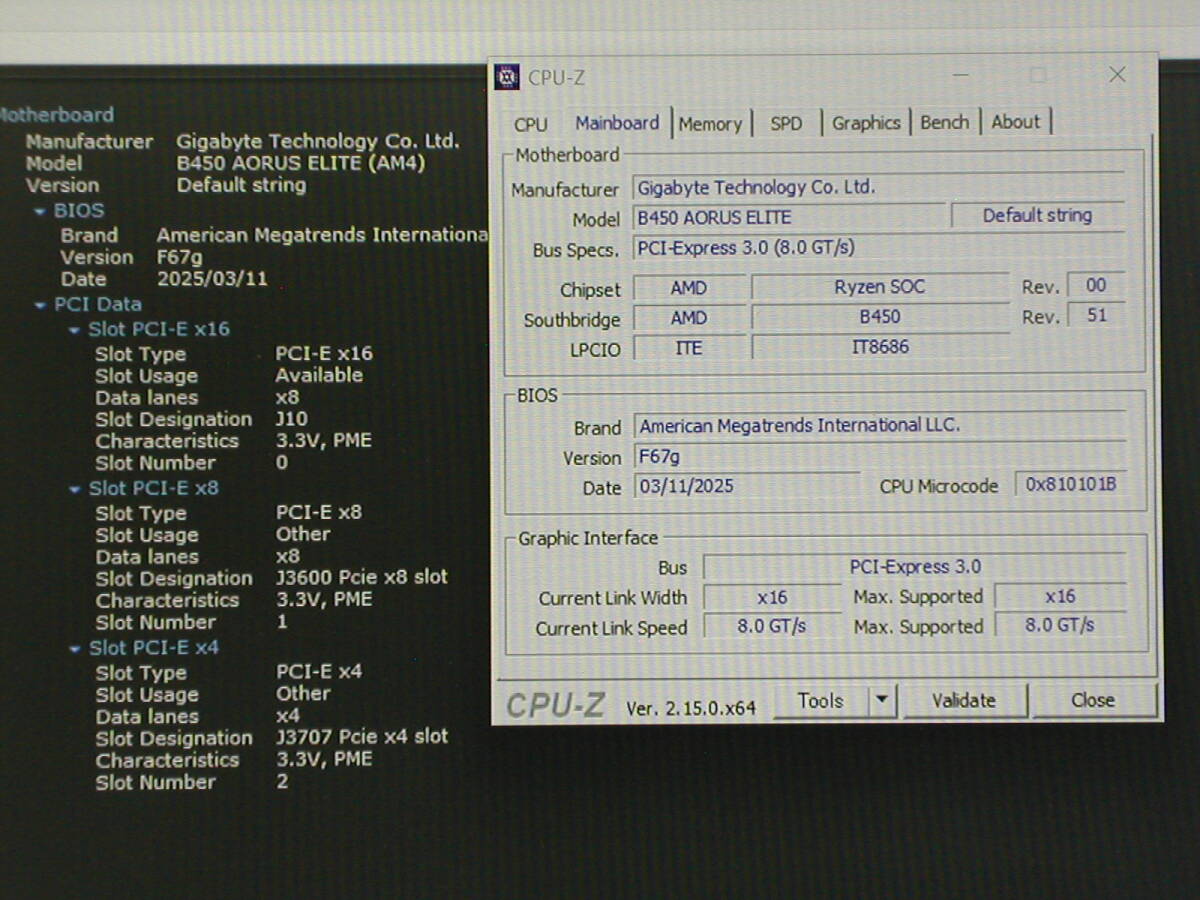Click the Max. Supported speed '8.0 GT/s' field
The image size is (1200, 900).
pyautogui.click(x=1060, y=626)
